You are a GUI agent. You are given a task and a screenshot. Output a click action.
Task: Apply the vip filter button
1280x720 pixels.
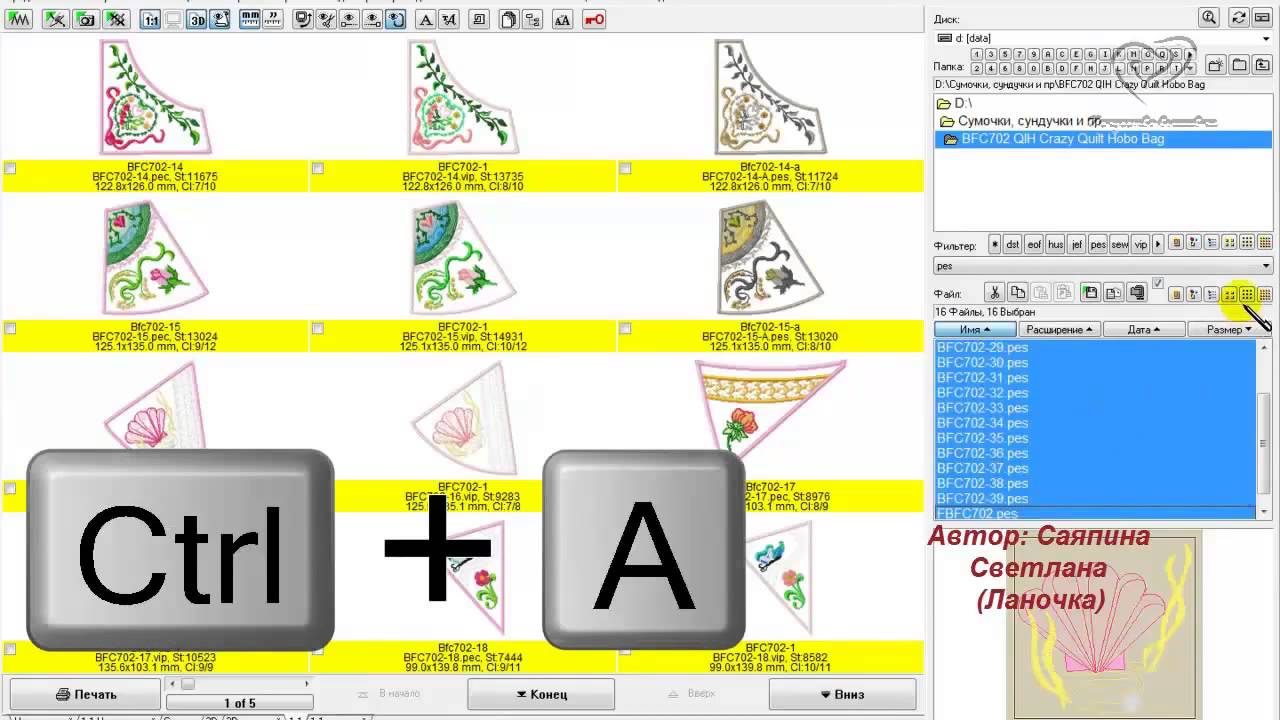1140,243
